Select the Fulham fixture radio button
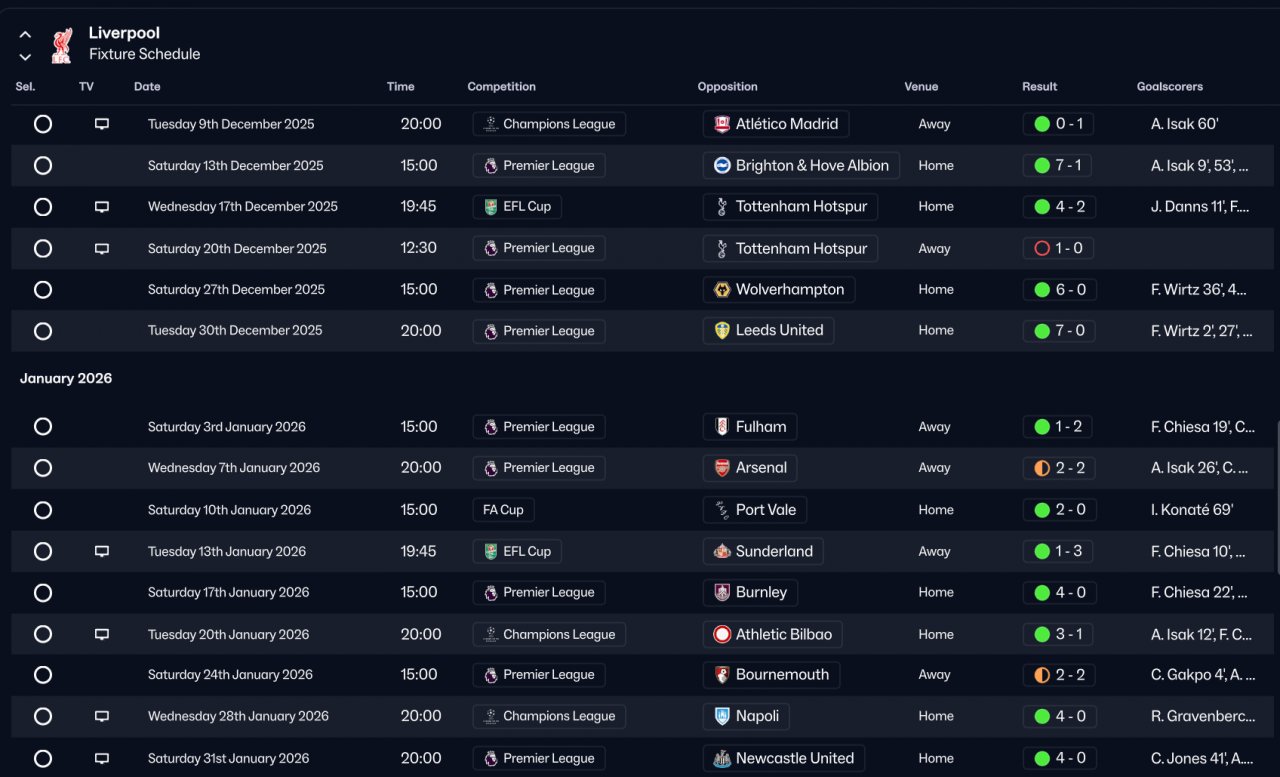The height and width of the screenshot is (777, 1280). click(43, 427)
